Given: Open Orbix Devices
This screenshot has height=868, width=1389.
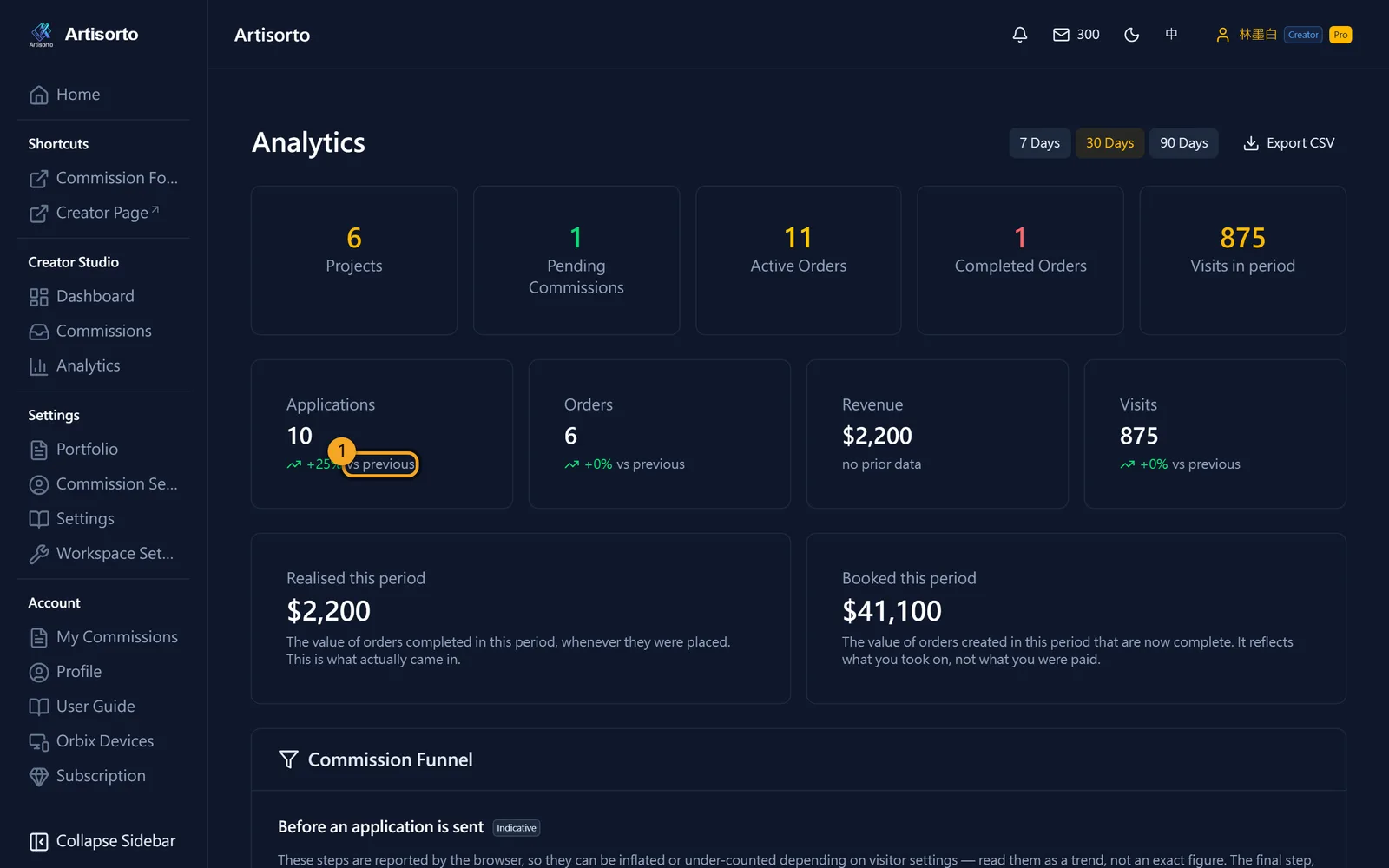Looking at the screenshot, I should click(103, 740).
